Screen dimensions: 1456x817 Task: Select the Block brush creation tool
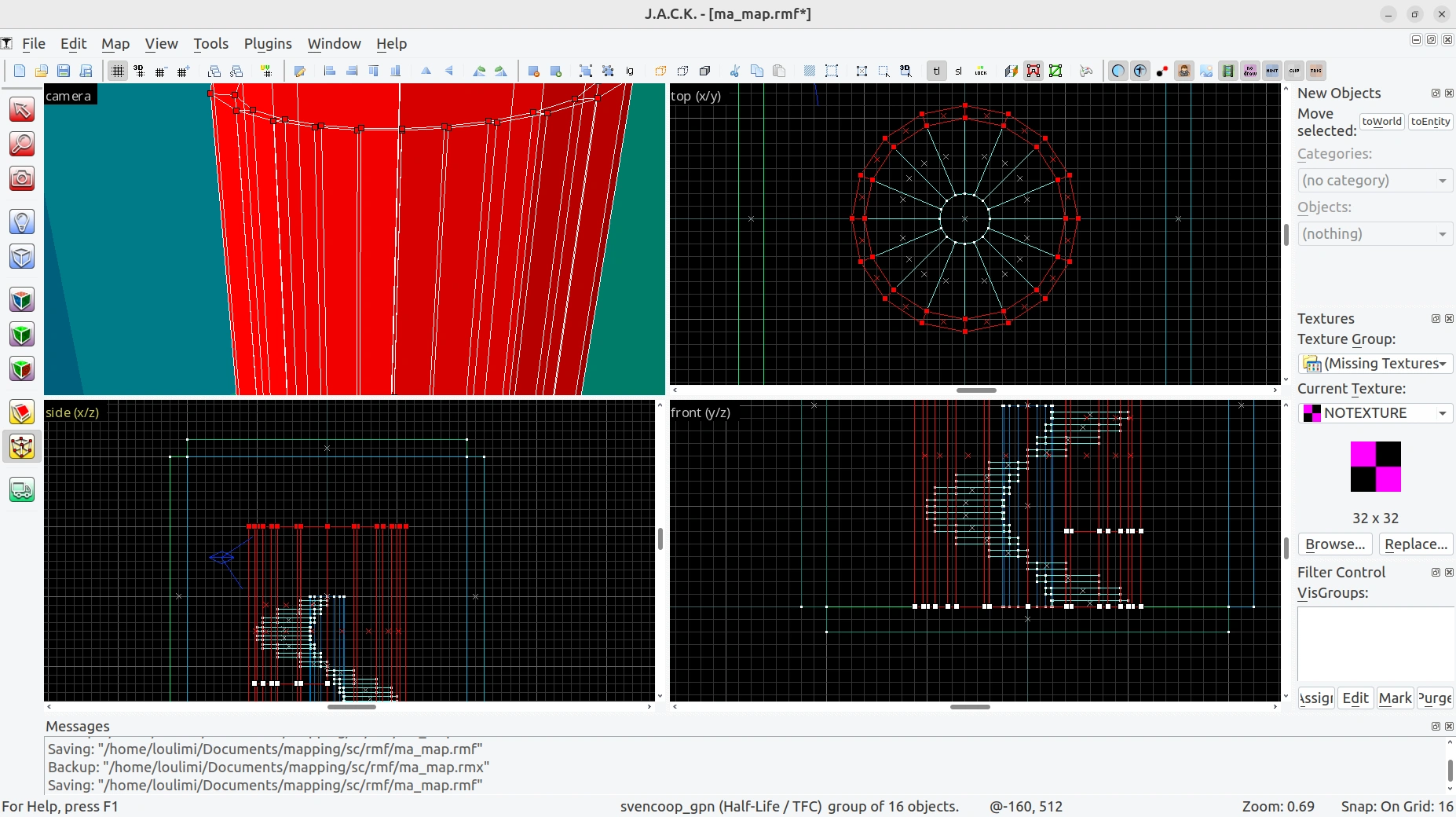(x=22, y=256)
